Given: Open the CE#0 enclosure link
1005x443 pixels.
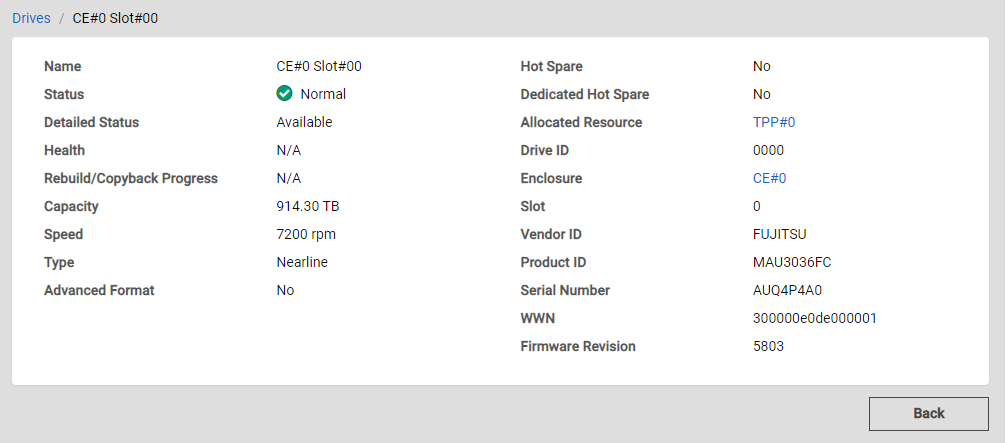Looking at the screenshot, I should pos(769,178).
